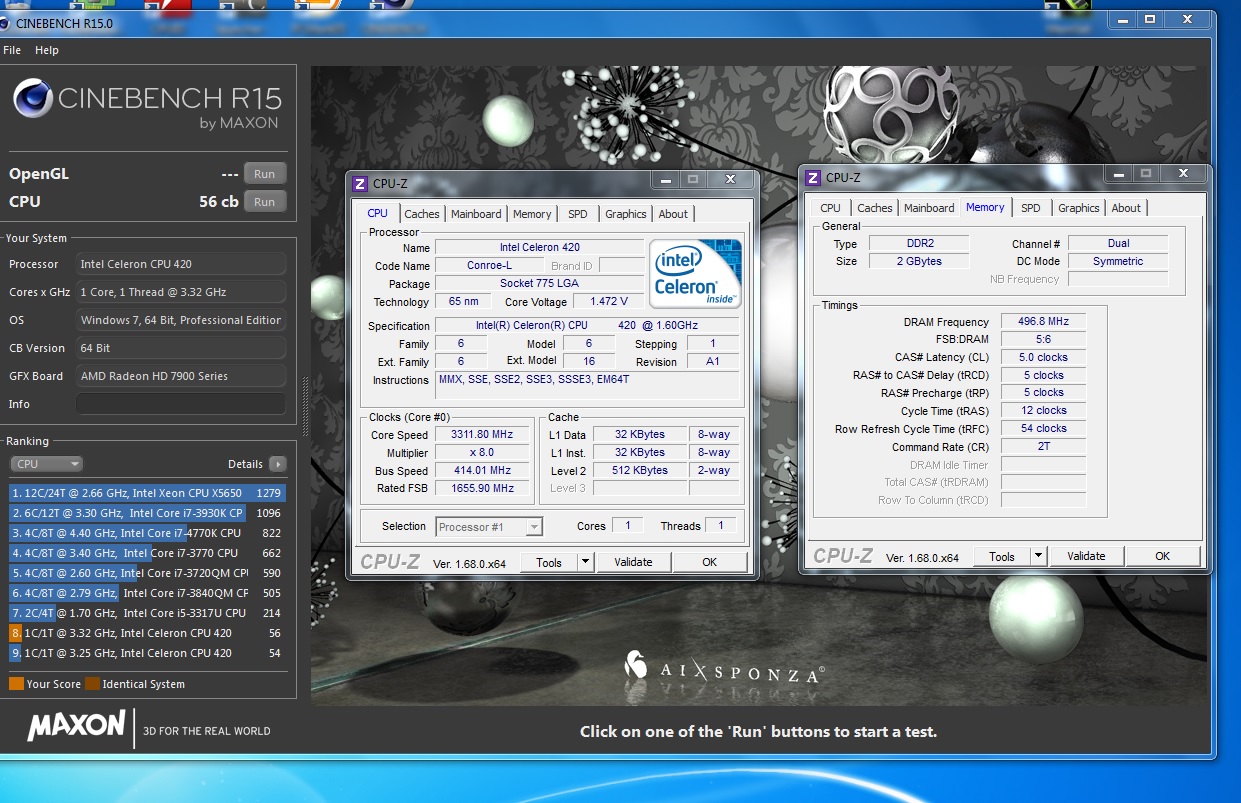This screenshot has width=1241, height=803.
Task: Select ranking row Core i5-3317U
Action: [x=148, y=613]
